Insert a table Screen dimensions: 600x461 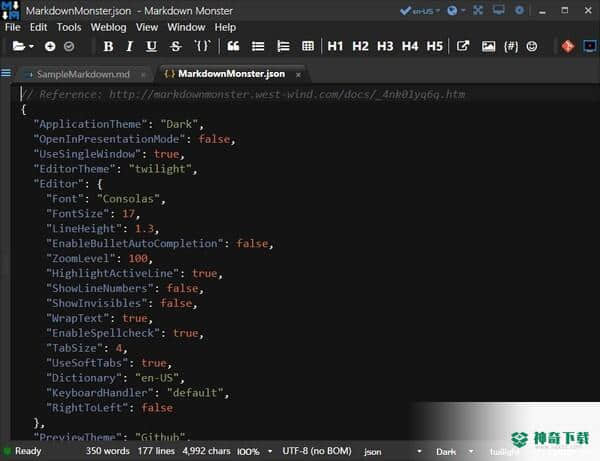pos(308,47)
